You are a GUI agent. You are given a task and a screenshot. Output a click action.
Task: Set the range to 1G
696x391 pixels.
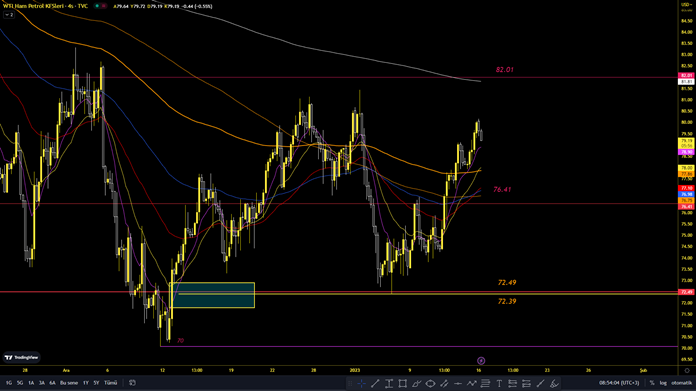coord(9,383)
